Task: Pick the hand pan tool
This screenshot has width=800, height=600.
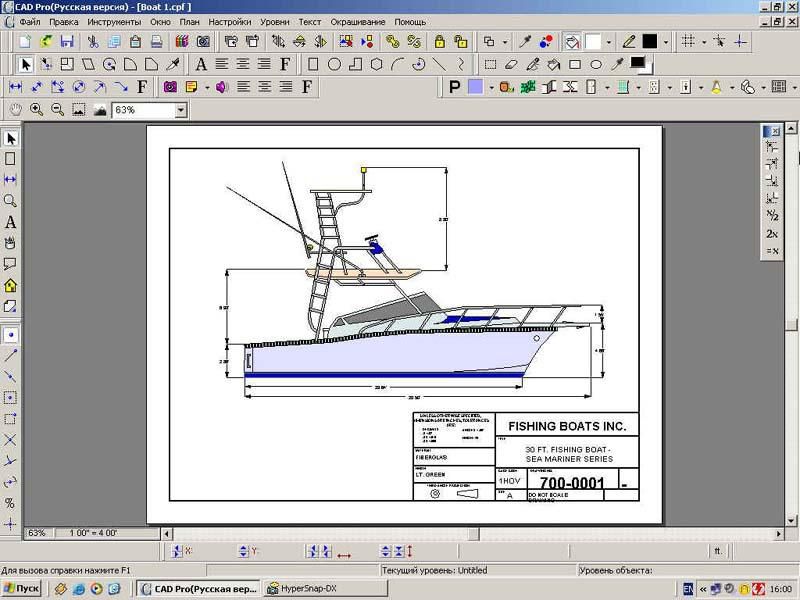Action: coord(15,109)
